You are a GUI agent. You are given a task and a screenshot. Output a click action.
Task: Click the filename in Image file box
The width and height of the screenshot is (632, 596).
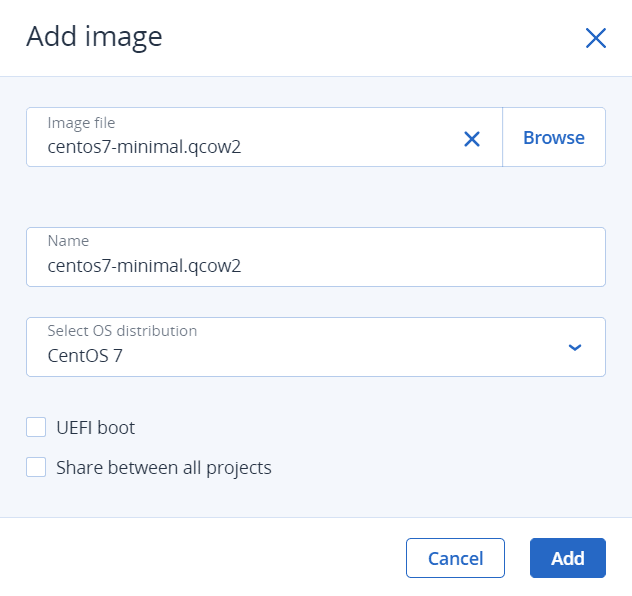click(x=144, y=147)
